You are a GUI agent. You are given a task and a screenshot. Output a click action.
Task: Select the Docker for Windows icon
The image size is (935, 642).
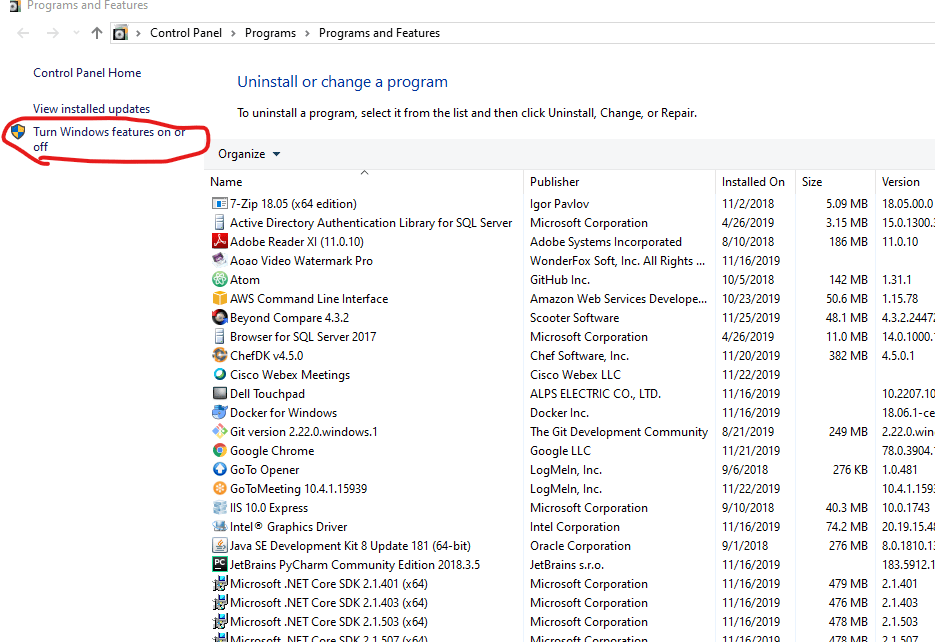tap(219, 413)
